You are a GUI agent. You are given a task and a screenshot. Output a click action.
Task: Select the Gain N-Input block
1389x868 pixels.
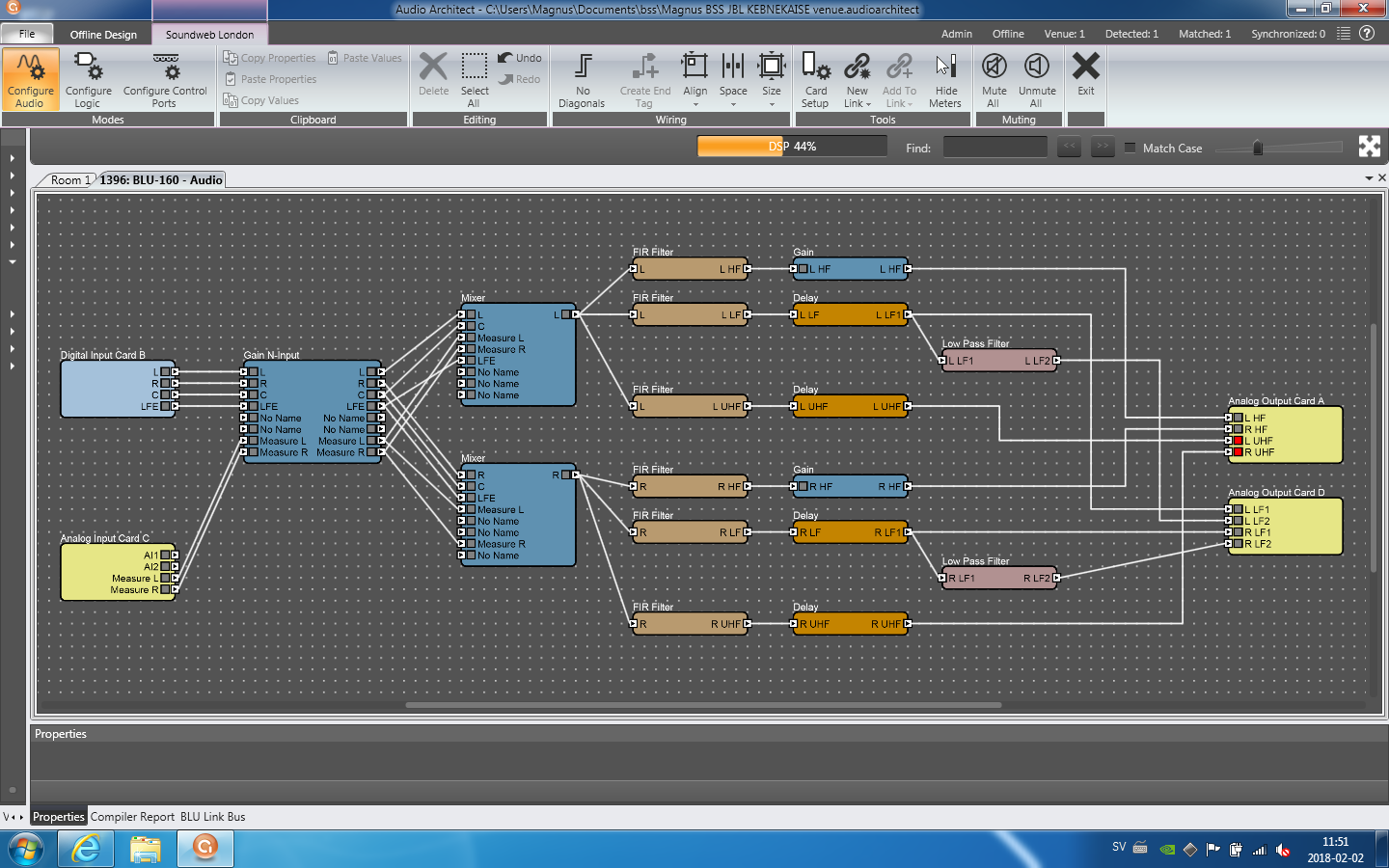coord(313,412)
